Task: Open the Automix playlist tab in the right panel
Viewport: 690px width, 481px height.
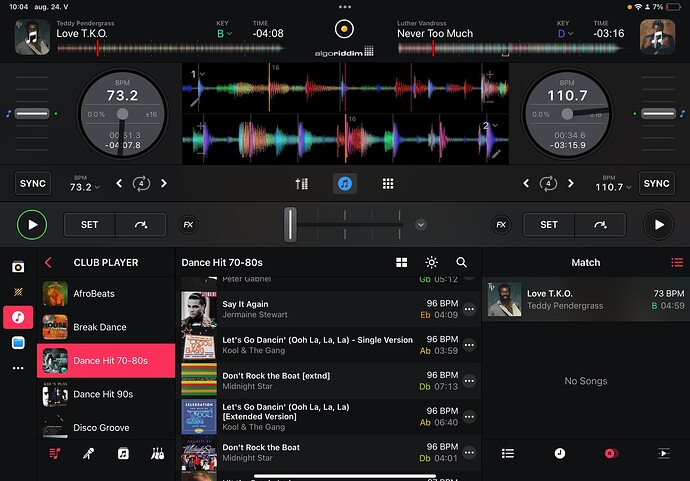Action: [664, 453]
